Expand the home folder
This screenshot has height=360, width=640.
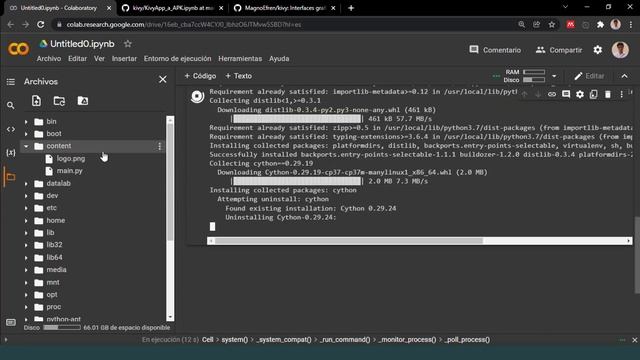click(26, 221)
